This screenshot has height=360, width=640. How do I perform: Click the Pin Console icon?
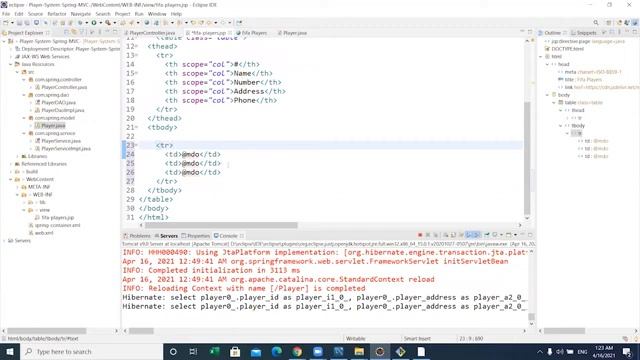pos(487,235)
